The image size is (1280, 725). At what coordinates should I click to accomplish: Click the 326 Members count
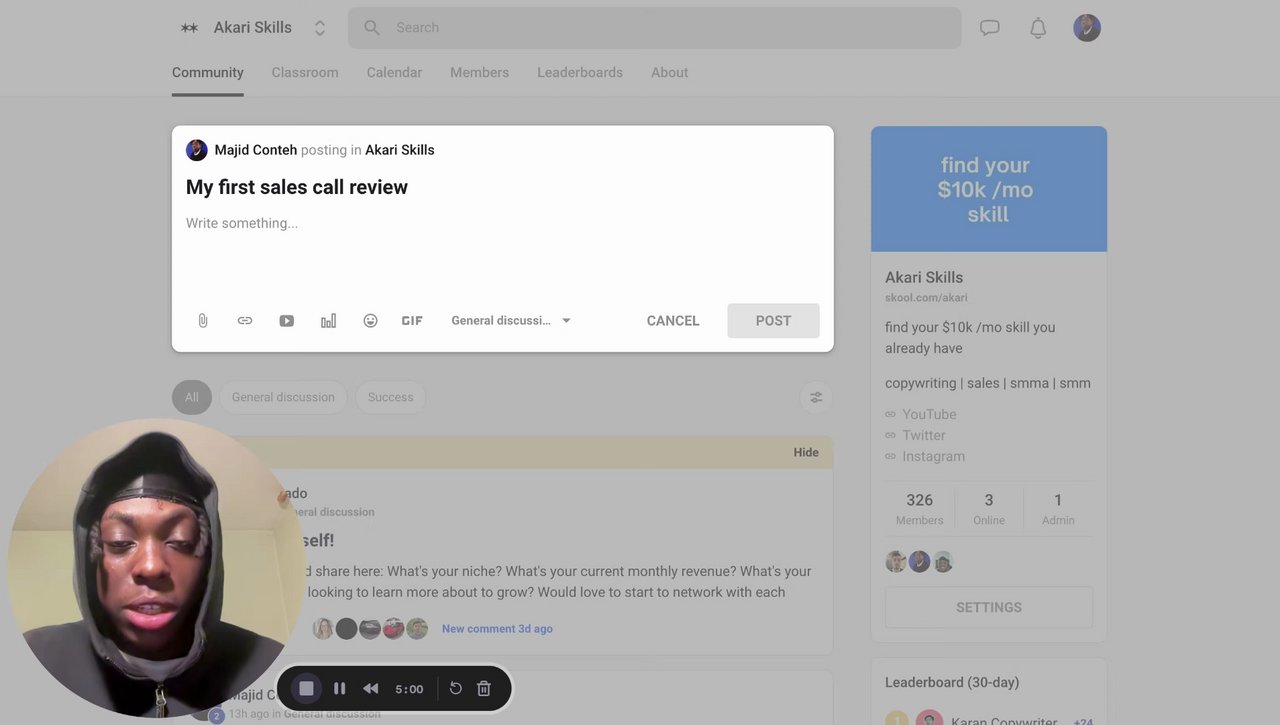(919, 508)
